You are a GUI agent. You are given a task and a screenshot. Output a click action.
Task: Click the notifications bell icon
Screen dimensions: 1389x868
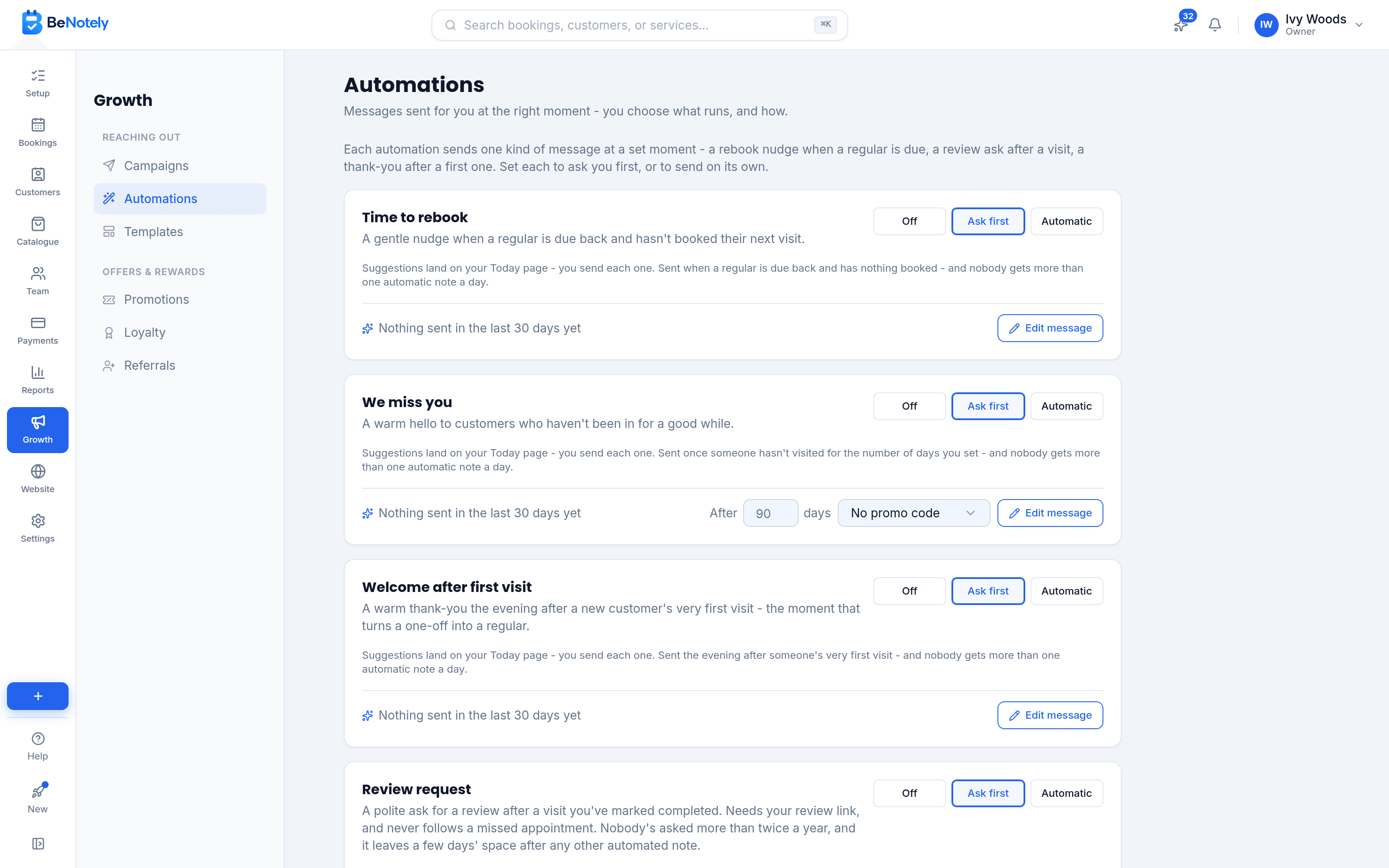1215,25
